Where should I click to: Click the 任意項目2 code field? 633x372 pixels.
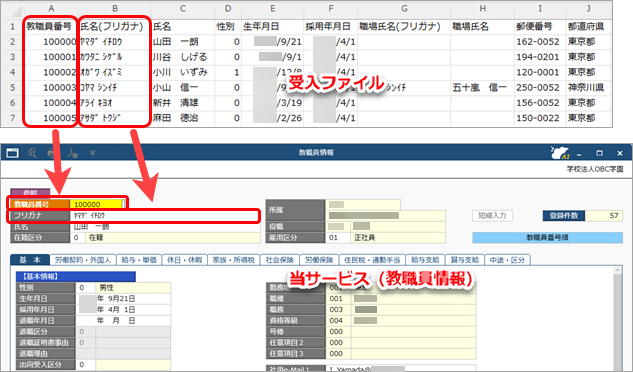click(338, 343)
